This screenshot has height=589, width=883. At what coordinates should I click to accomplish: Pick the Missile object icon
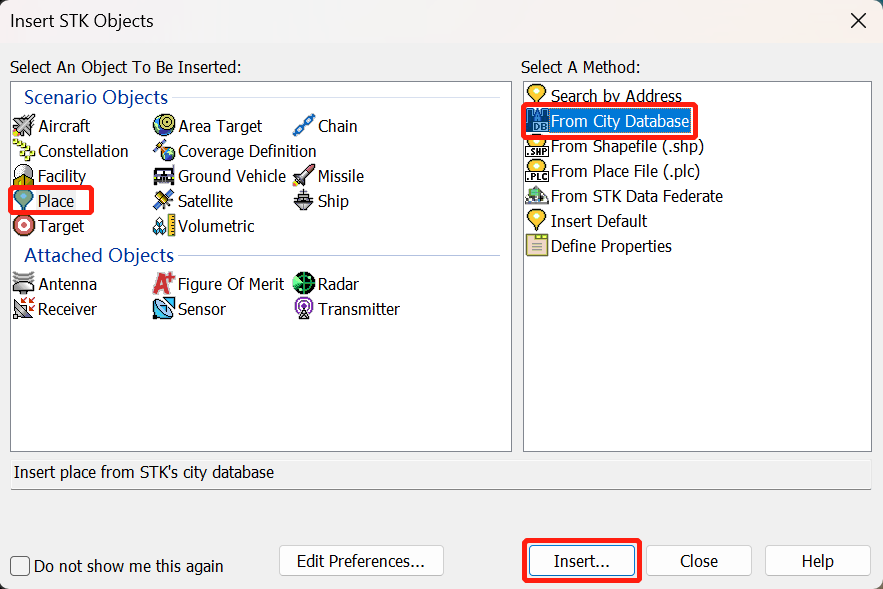coord(304,176)
